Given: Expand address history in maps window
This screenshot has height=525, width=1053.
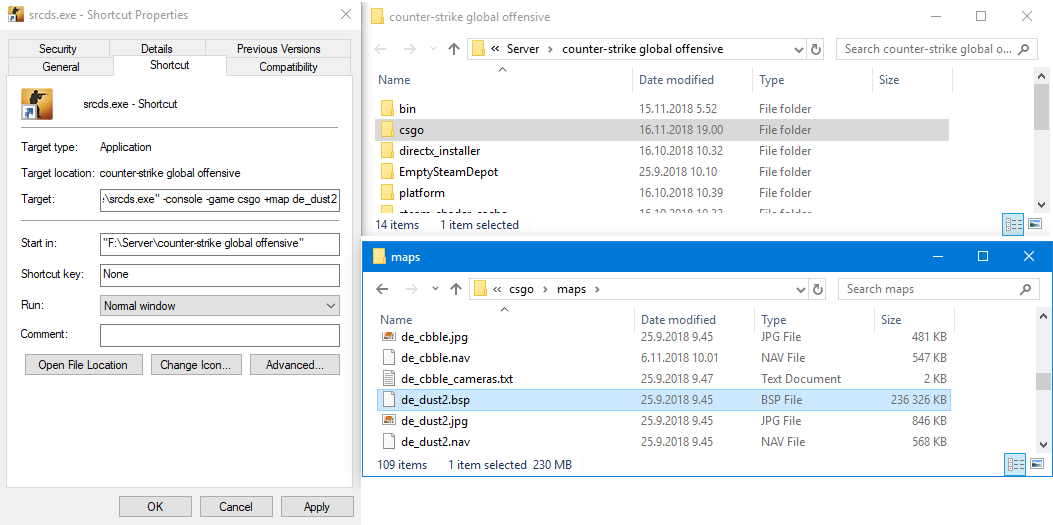Looking at the screenshot, I should tap(800, 289).
